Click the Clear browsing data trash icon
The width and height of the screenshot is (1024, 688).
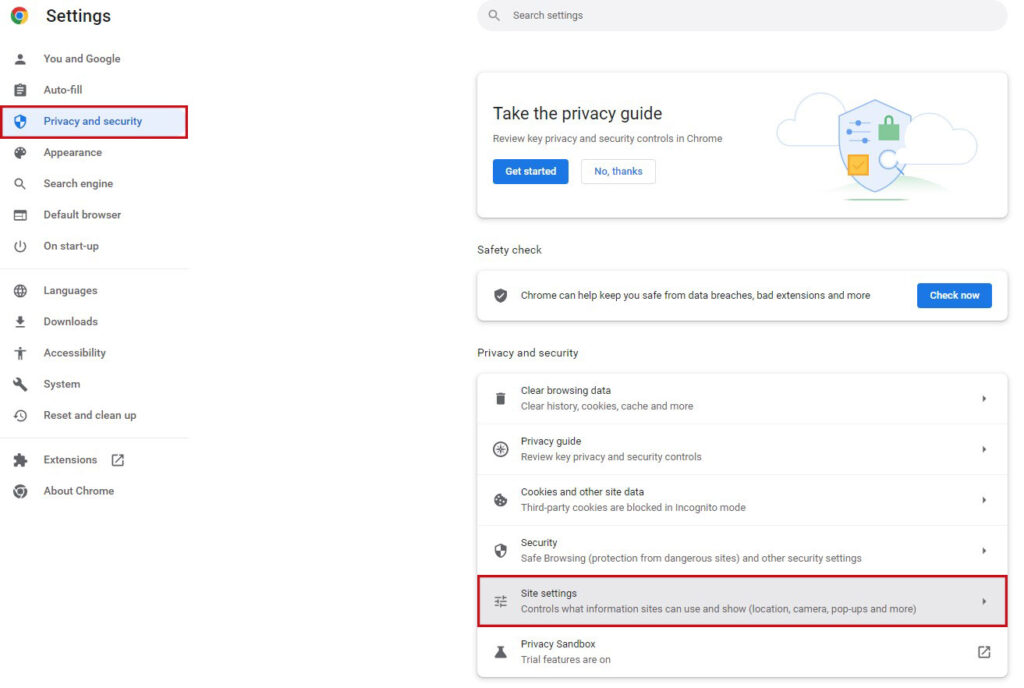501,398
